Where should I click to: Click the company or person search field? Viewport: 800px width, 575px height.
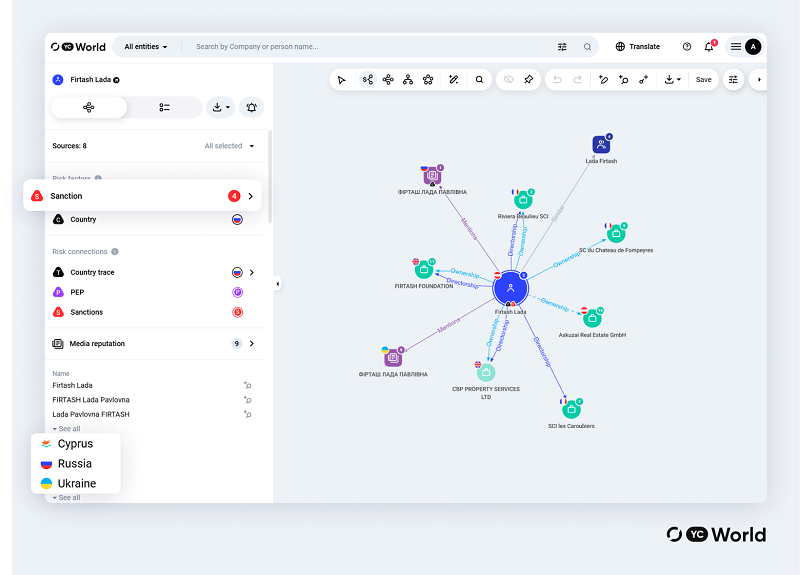point(370,46)
